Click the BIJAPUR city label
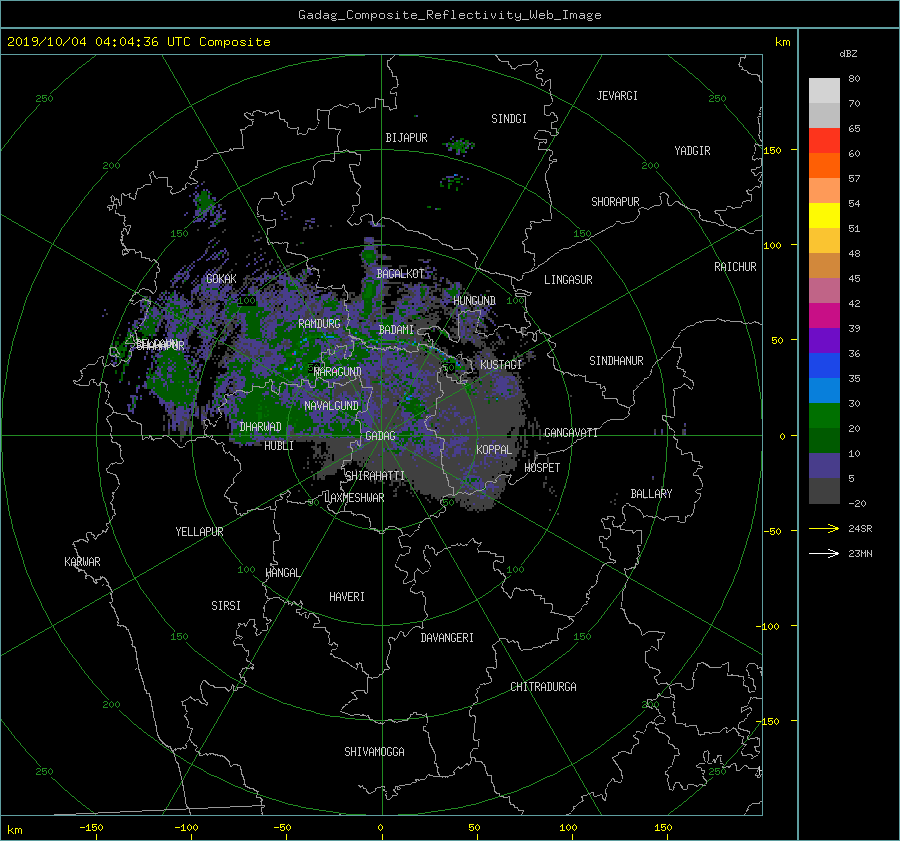Image resolution: width=900 pixels, height=841 pixels. [406, 138]
